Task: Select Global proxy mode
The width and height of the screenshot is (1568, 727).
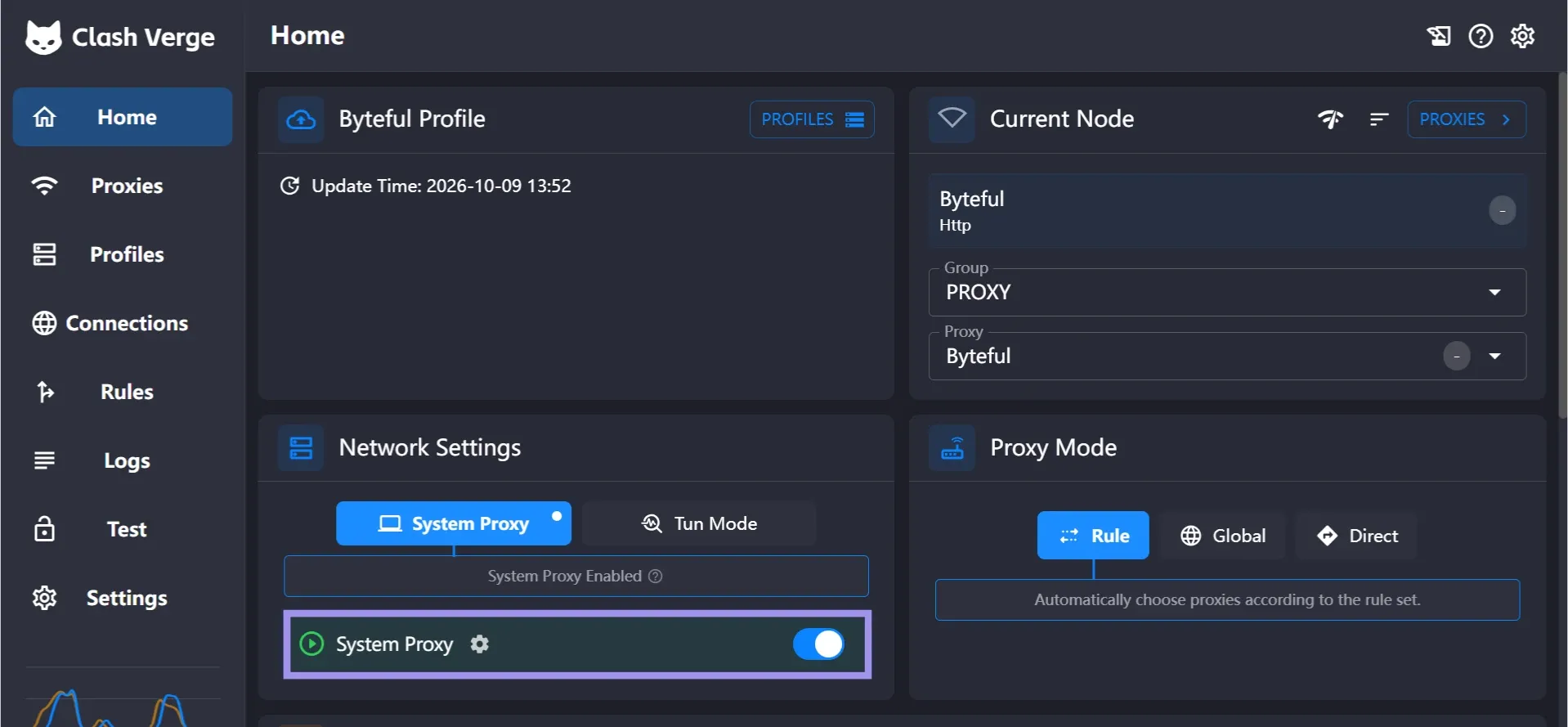Action: tap(1223, 536)
